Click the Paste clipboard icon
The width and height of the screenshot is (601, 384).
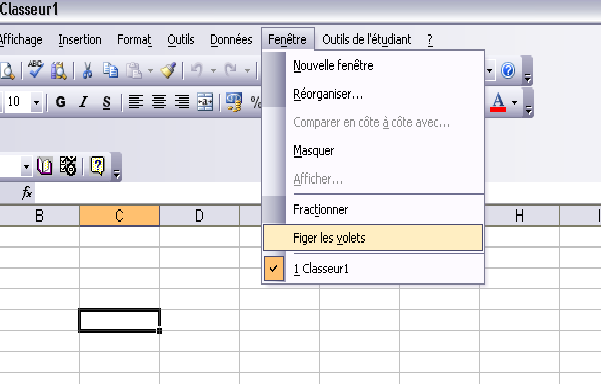tap(134, 71)
